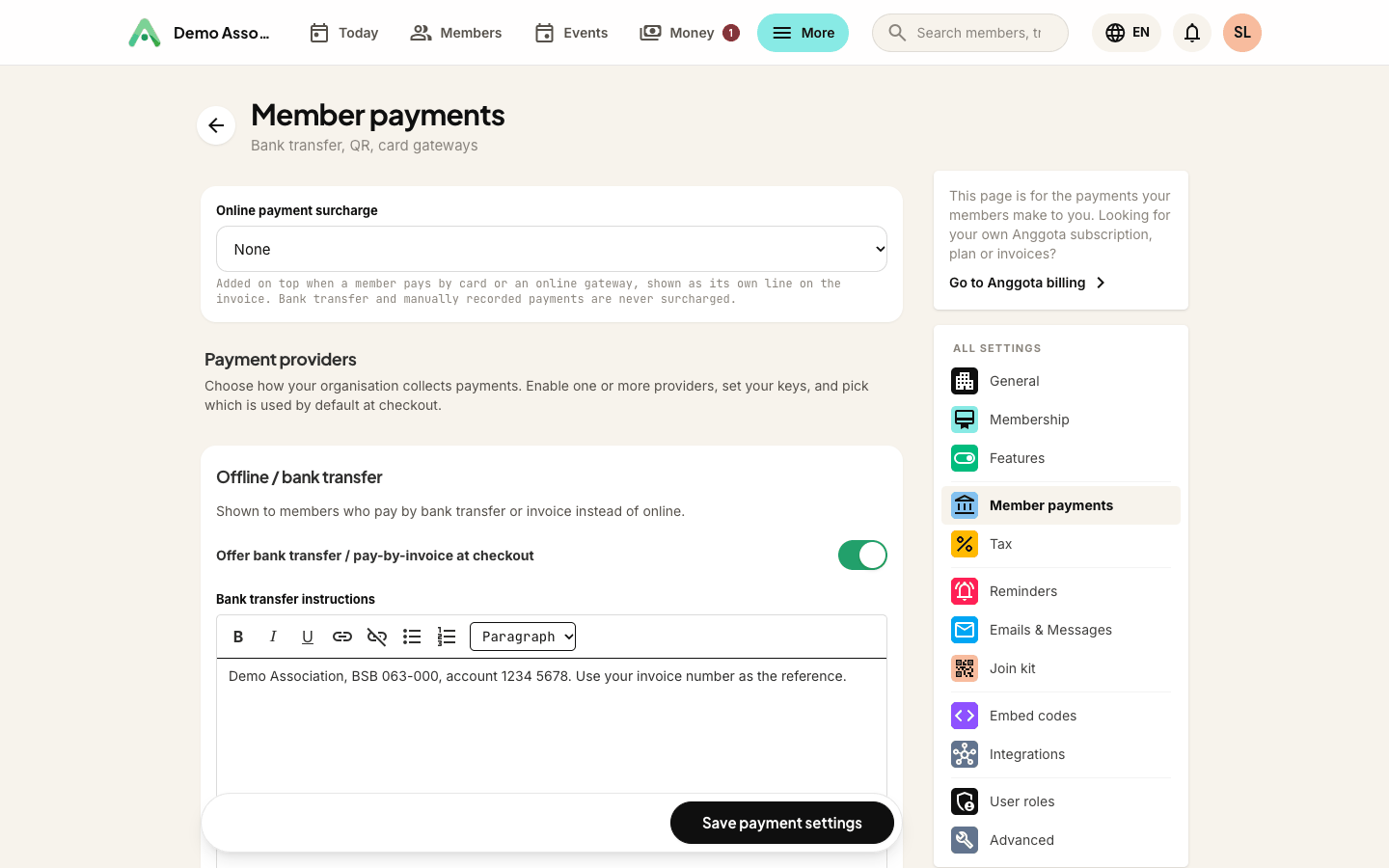
Task: Open the Money menu item
Action: click(689, 33)
